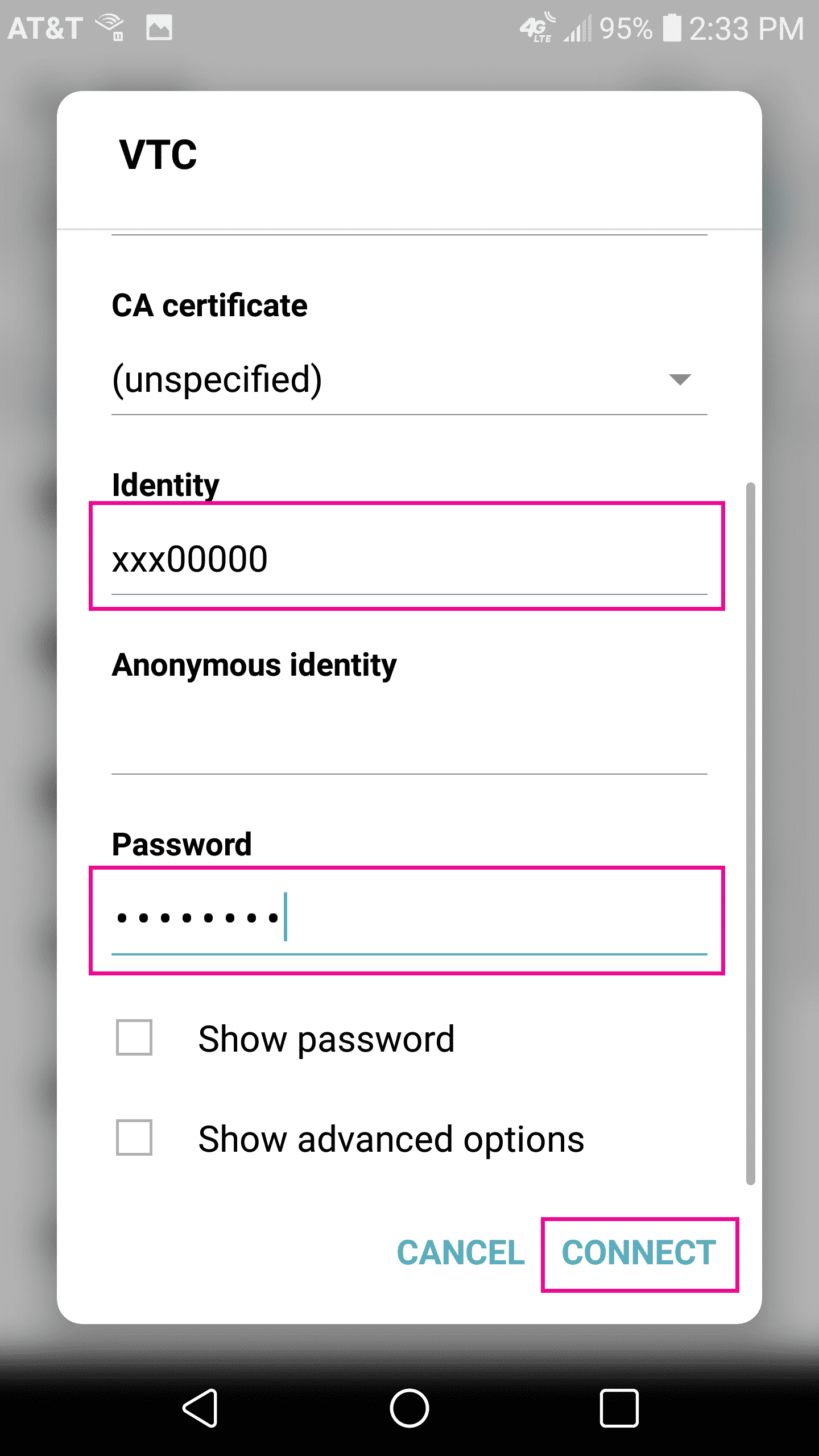
Task: Expand the CA certificate dropdown arrow
Action: (x=680, y=379)
